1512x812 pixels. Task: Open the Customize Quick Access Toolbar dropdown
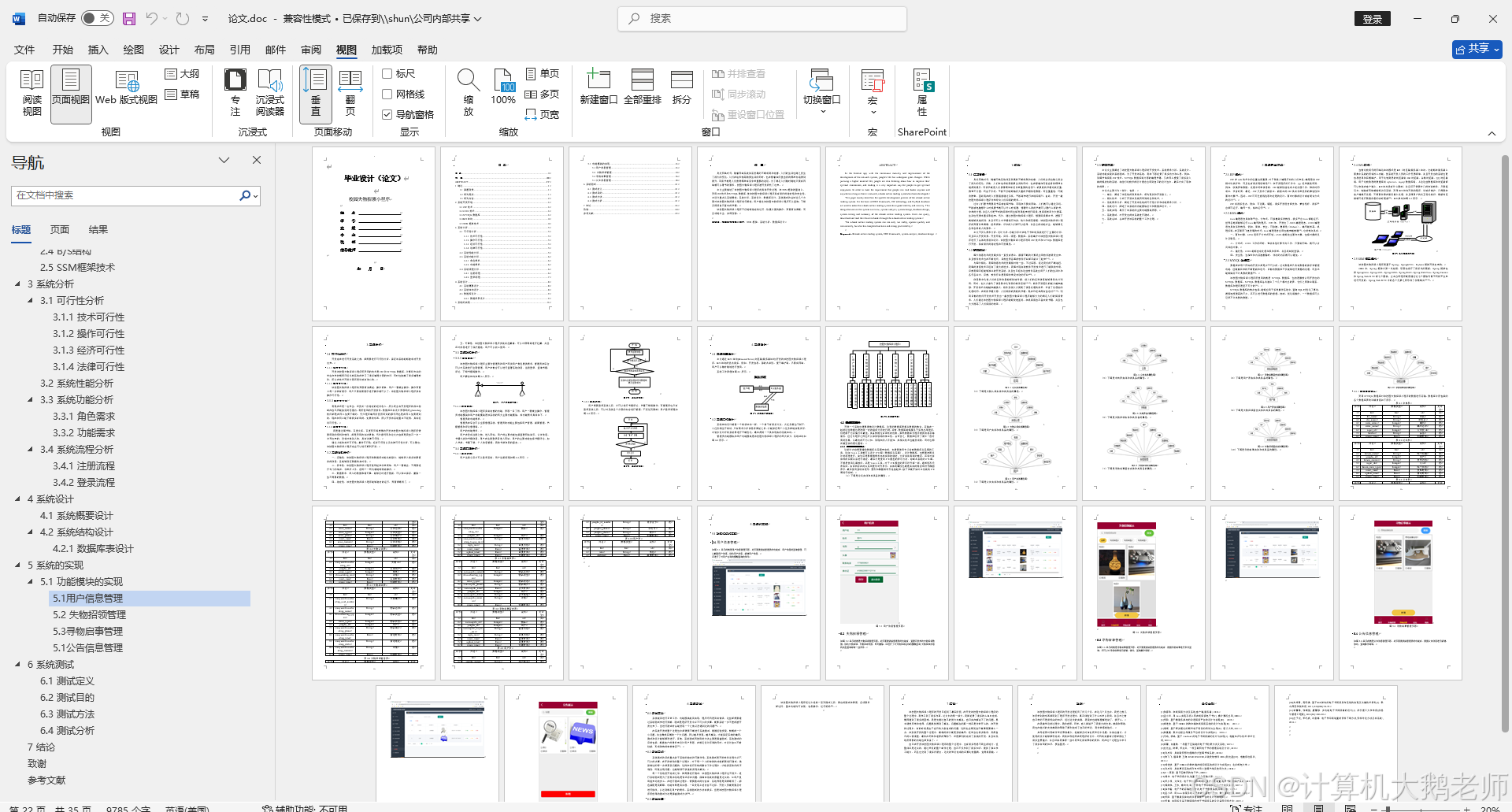[x=206, y=18]
